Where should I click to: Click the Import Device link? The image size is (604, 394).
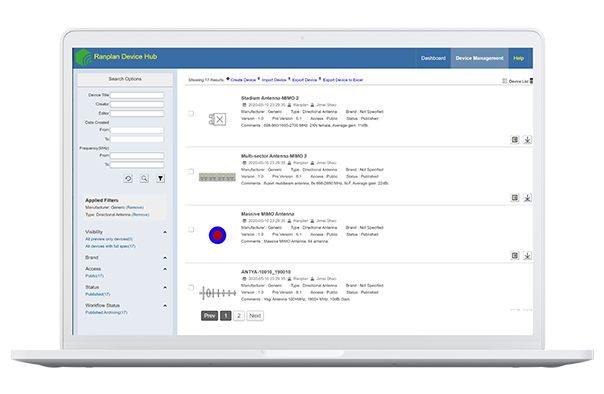click(x=274, y=80)
